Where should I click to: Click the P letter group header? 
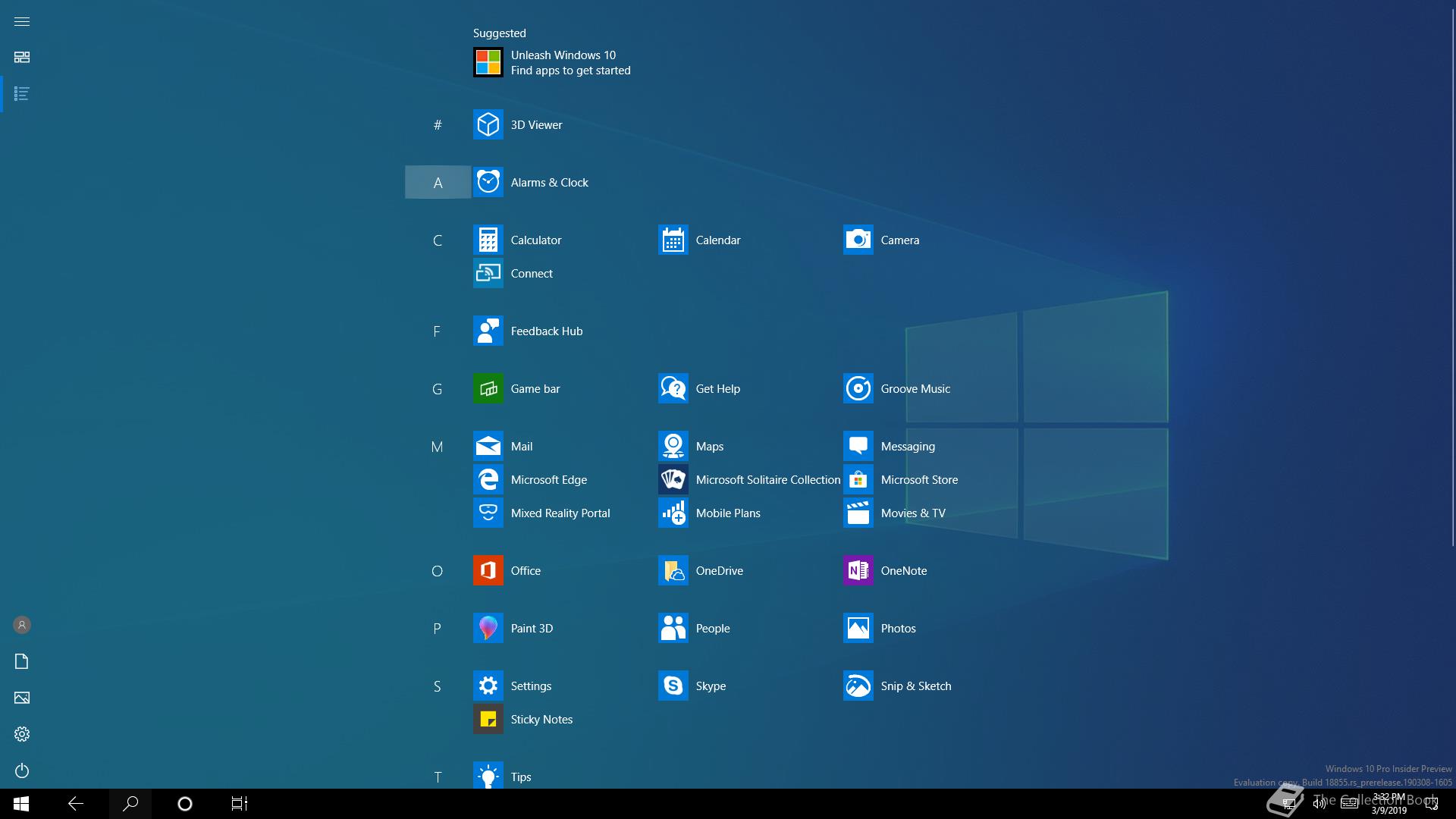pos(437,629)
